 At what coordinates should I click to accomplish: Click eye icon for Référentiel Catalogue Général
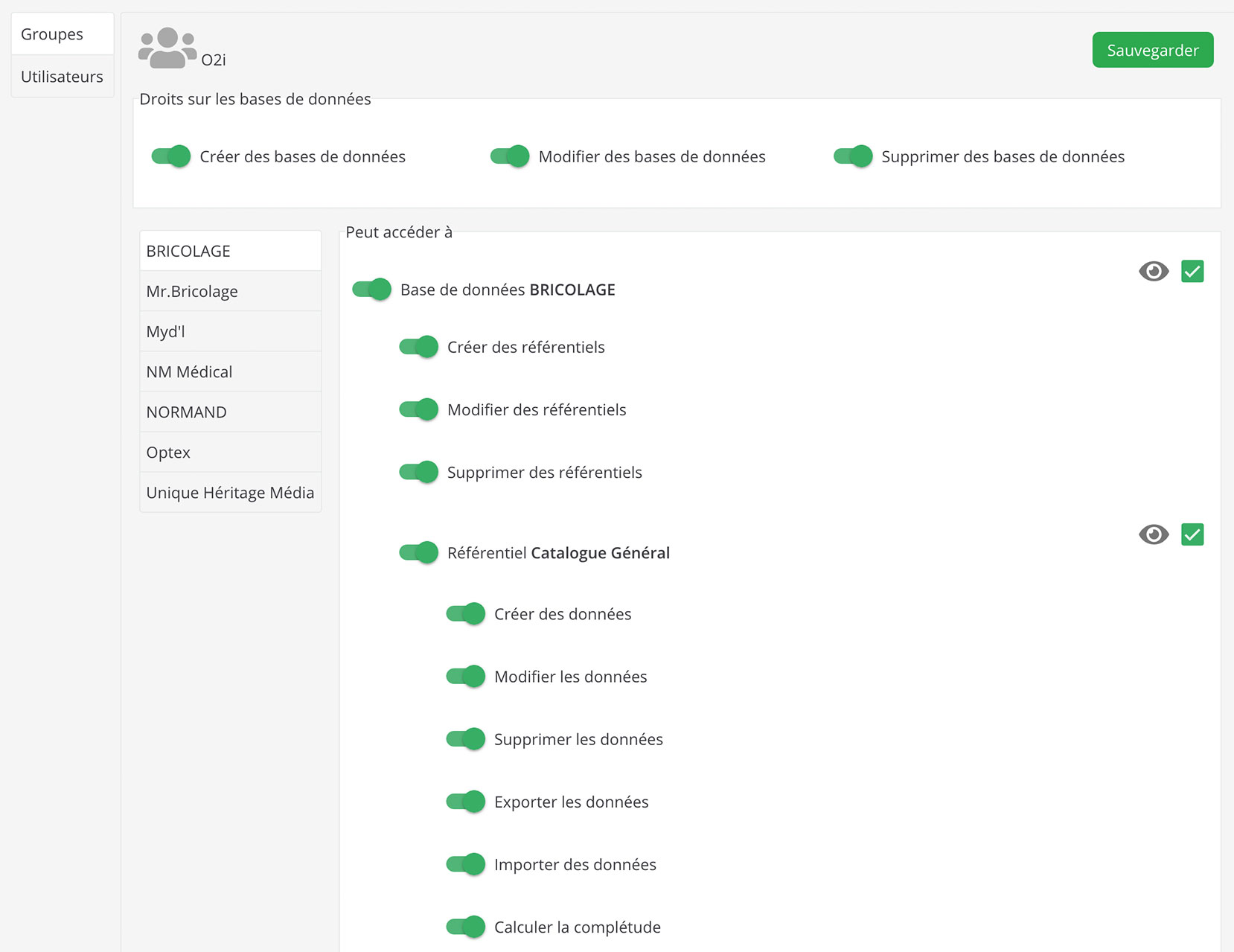(x=1153, y=534)
